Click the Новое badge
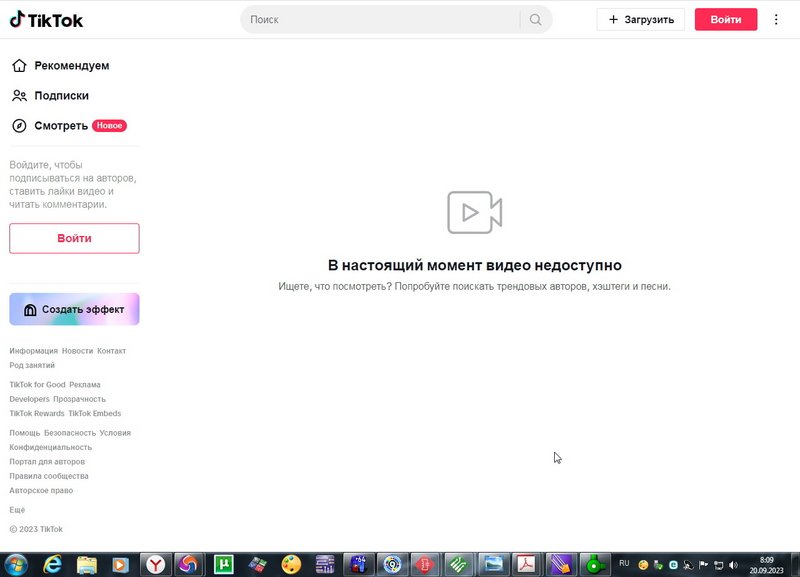Viewport: 800px width, 577px height. pos(109,126)
